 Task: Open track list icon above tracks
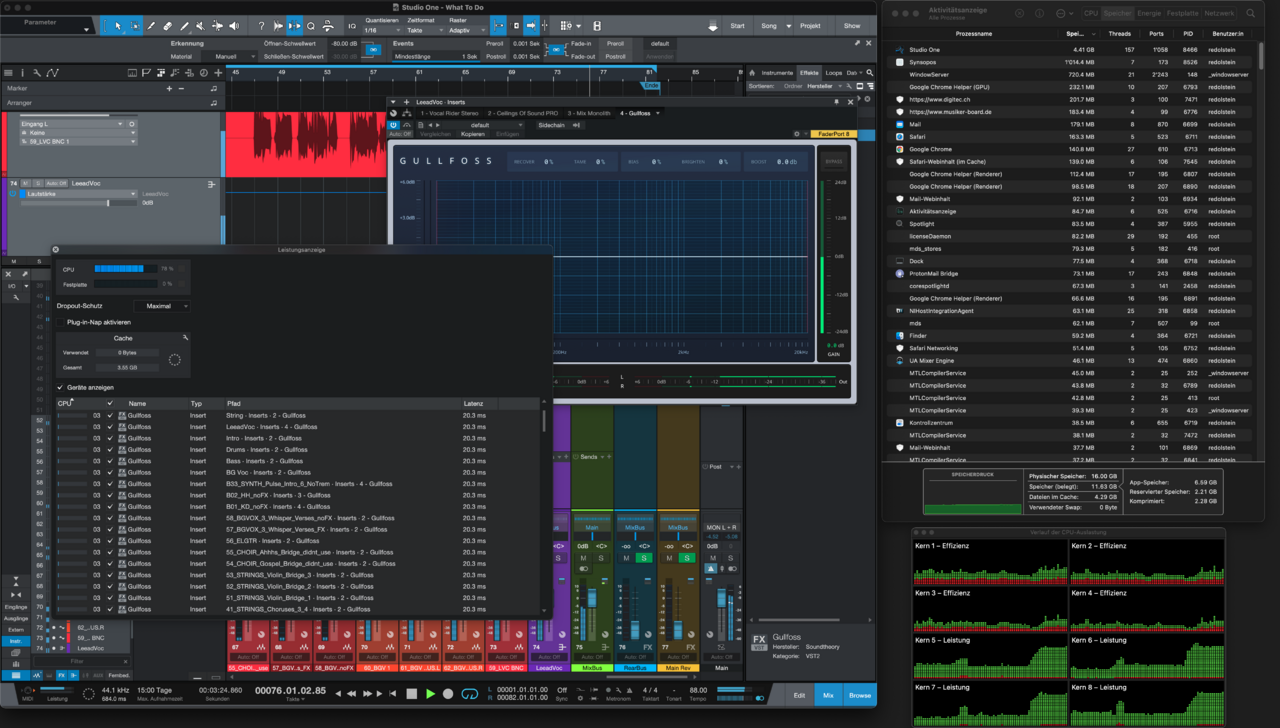click(x=8, y=73)
